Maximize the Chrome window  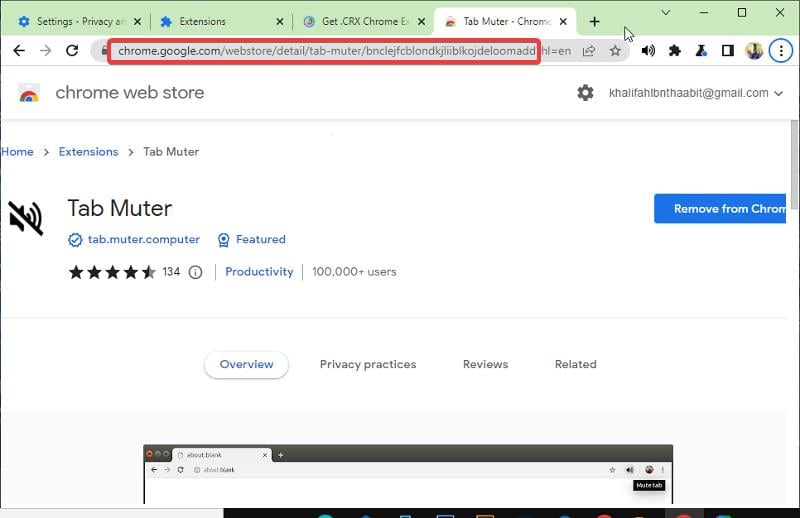click(742, 12)
